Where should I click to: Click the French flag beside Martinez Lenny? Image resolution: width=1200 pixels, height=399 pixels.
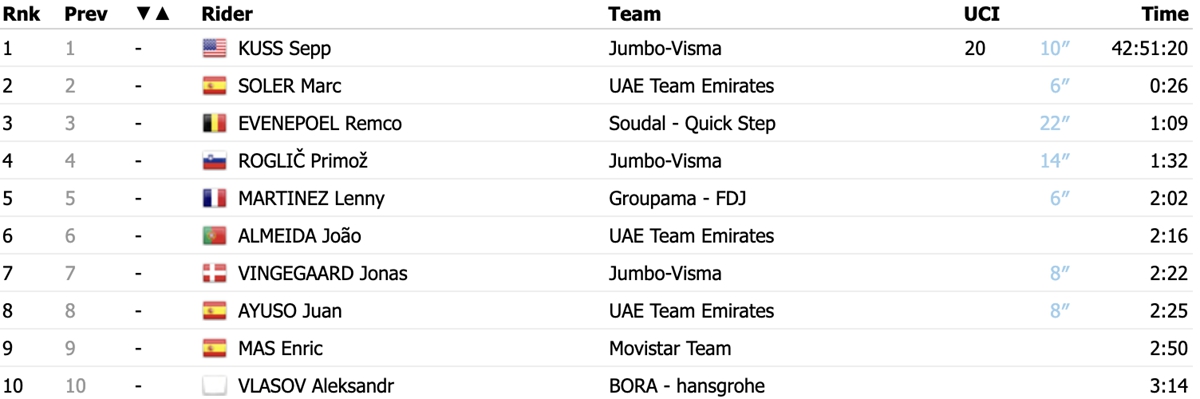pos(214,198)
